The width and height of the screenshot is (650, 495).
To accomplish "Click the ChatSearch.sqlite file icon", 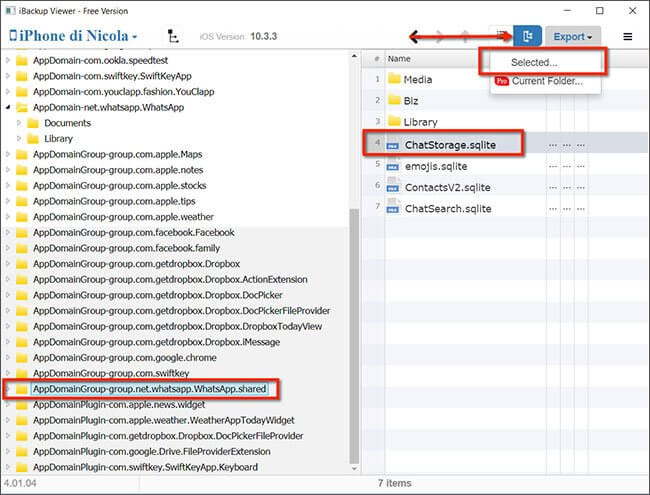I will 392,208.
